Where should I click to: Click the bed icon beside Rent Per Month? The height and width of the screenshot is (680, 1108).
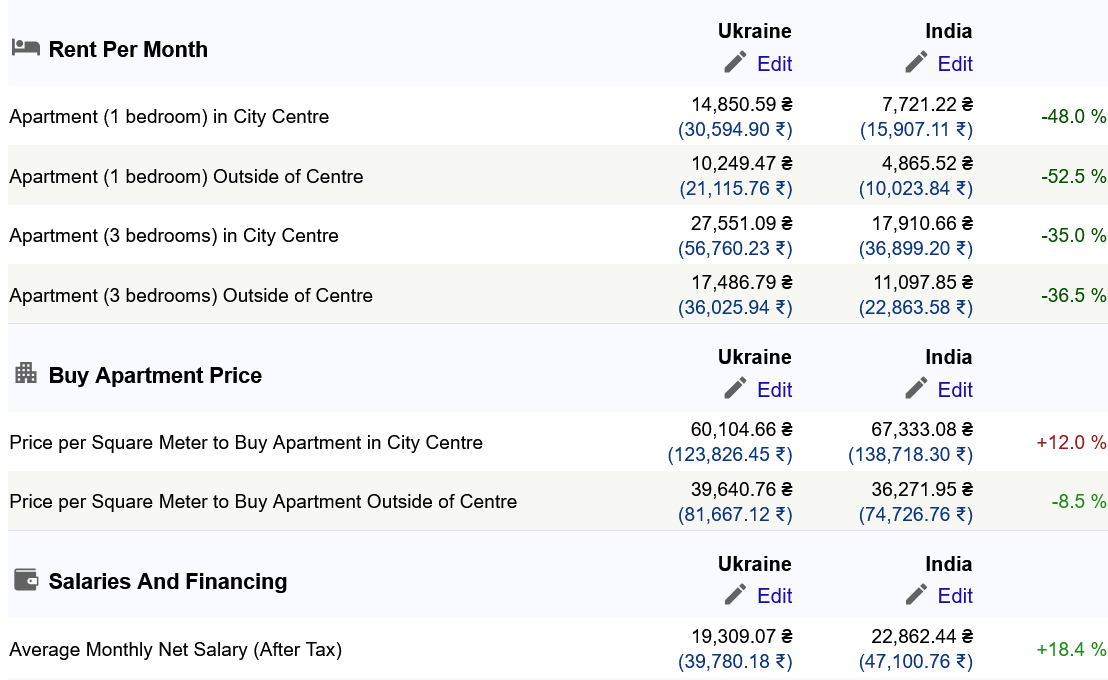coord(25,47)
